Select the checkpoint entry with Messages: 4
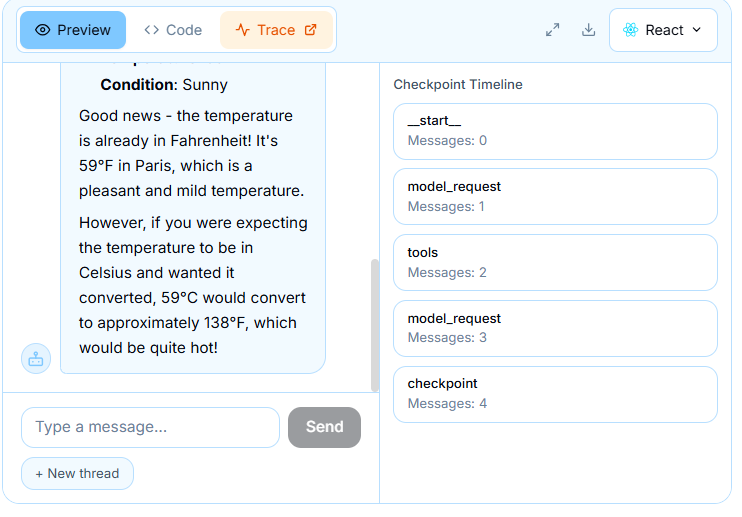742x517 pixels. [555, 394]
